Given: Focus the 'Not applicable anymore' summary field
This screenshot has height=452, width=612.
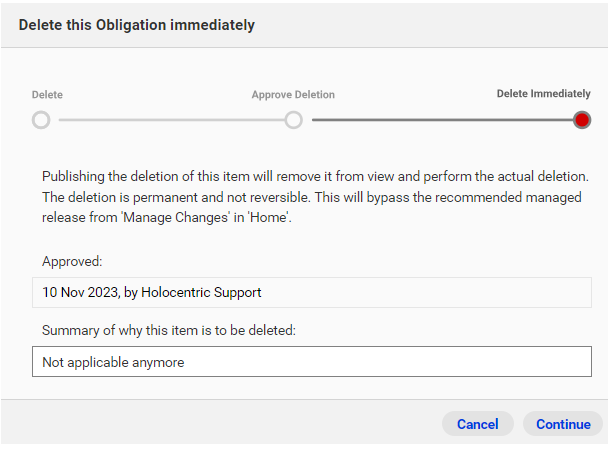Looking at the screenshot, I should click(312, 361).
